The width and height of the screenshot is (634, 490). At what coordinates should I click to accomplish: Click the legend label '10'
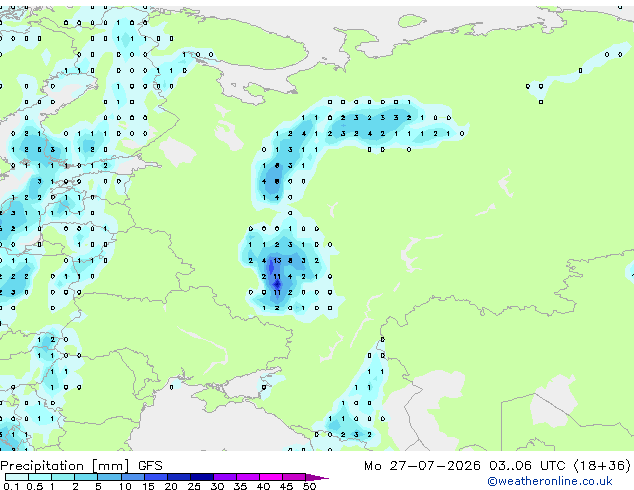point(125,486)
